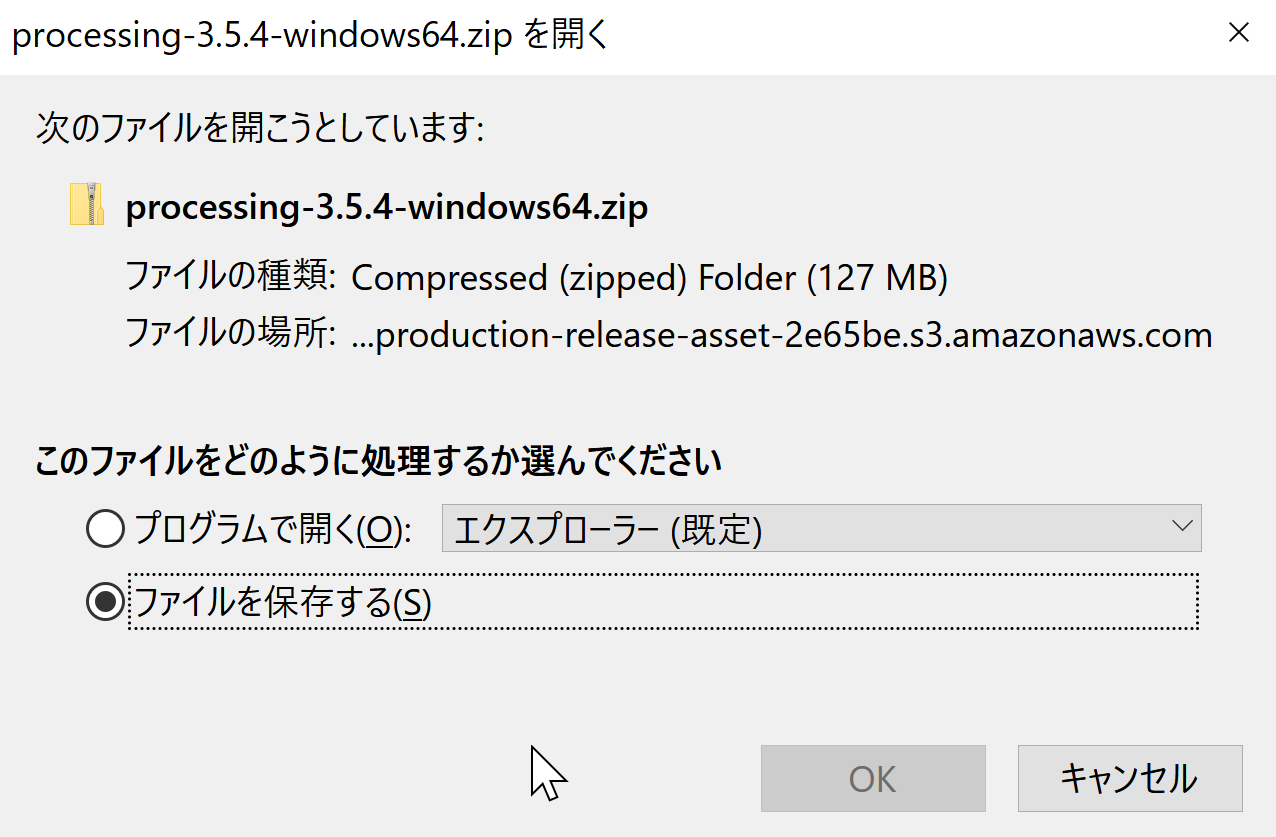1276x837 pixels.
Task: Select the ファイルを保存する radio button
Action: pyautogui.click(x=105, y=602)
